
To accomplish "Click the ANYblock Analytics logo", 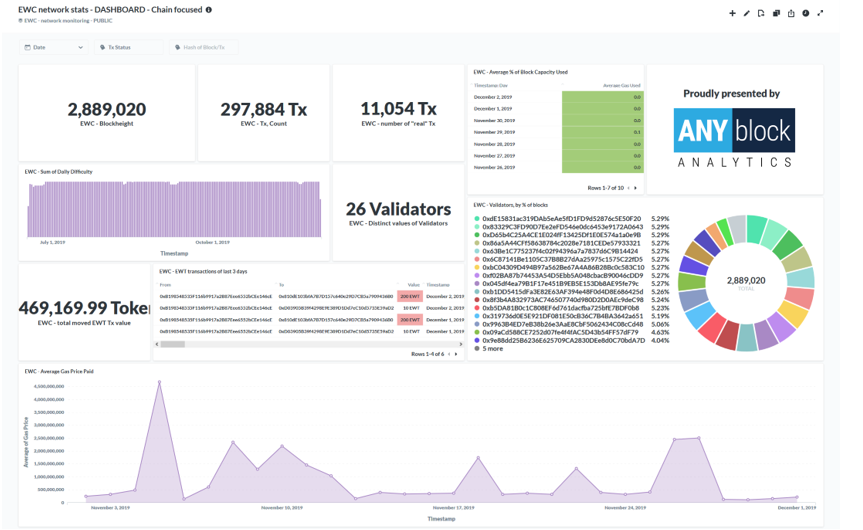I will (734, 138).
